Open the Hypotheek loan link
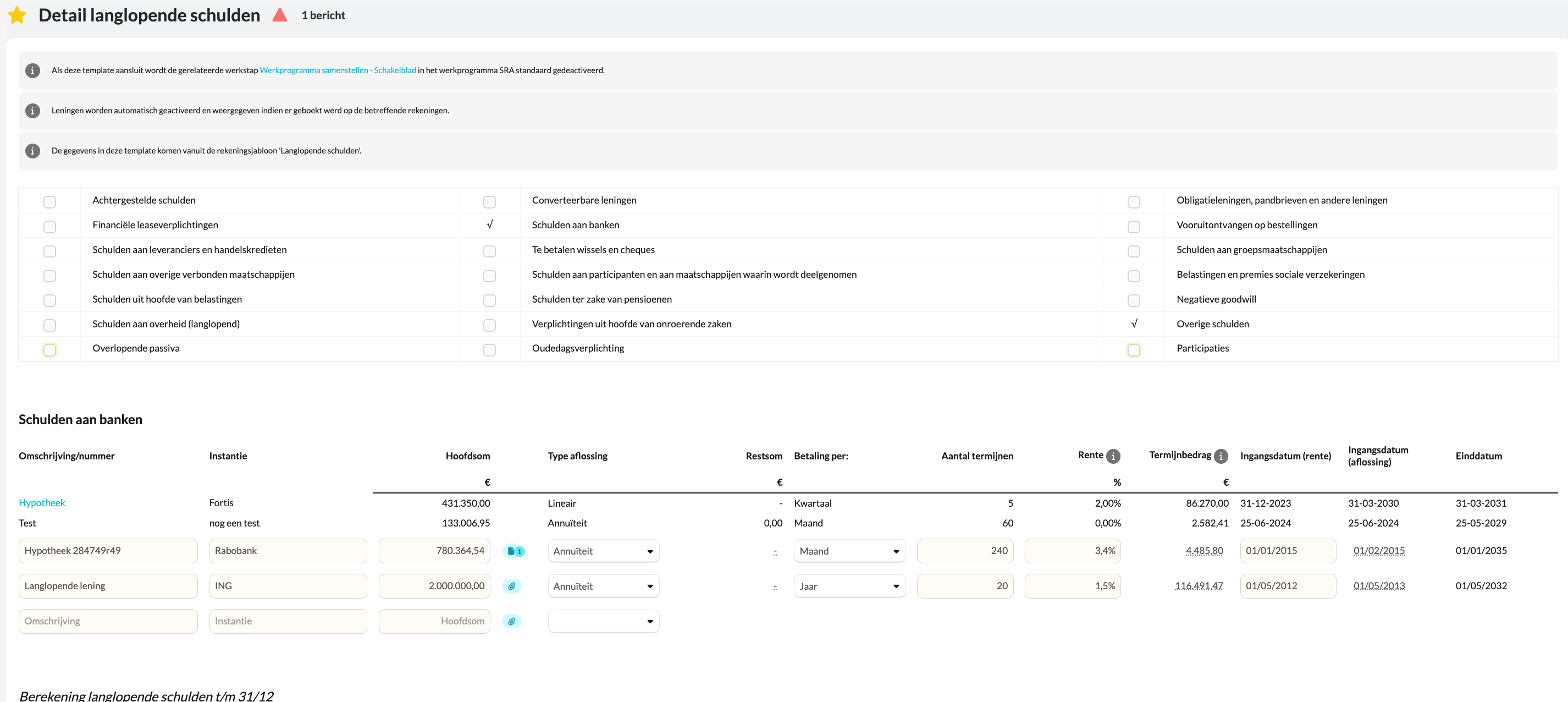Viewport: 1568px width, 702px height. coord(42,503)
